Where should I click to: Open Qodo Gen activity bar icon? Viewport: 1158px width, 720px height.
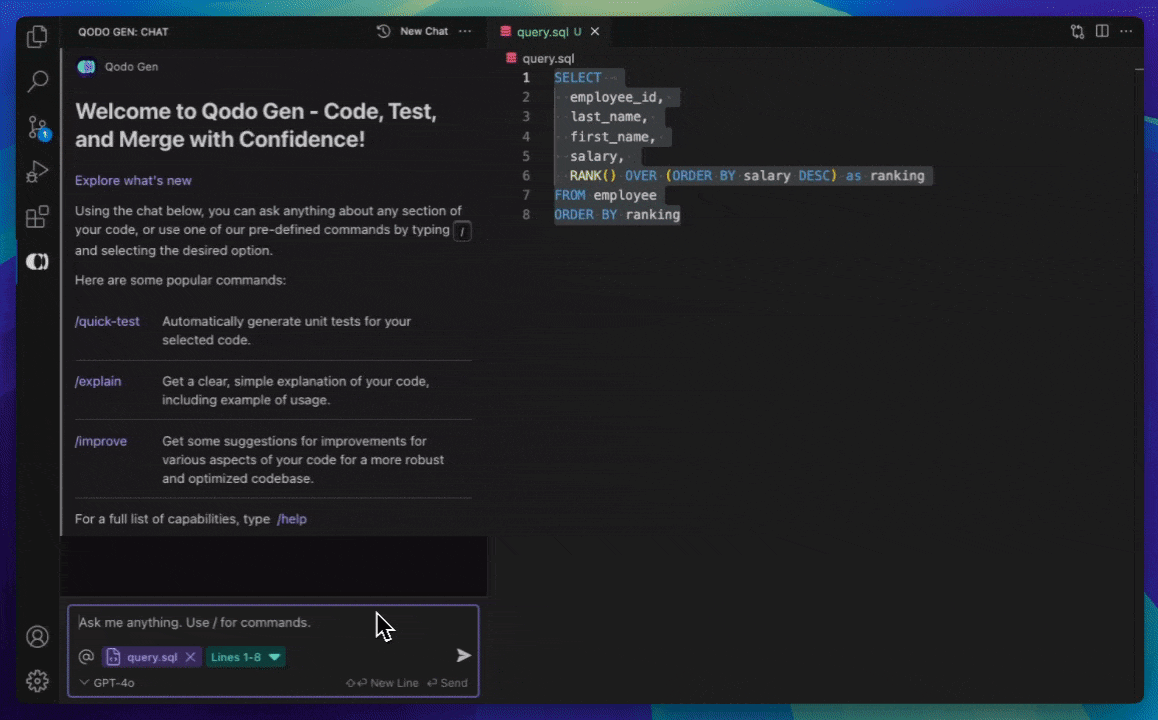[x=37, y=261]
